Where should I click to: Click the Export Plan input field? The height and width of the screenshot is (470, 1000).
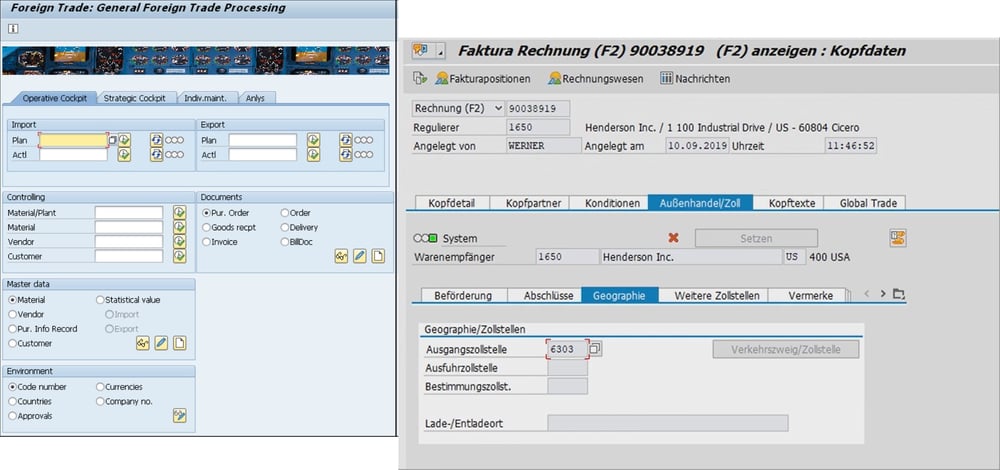(263, 140)
